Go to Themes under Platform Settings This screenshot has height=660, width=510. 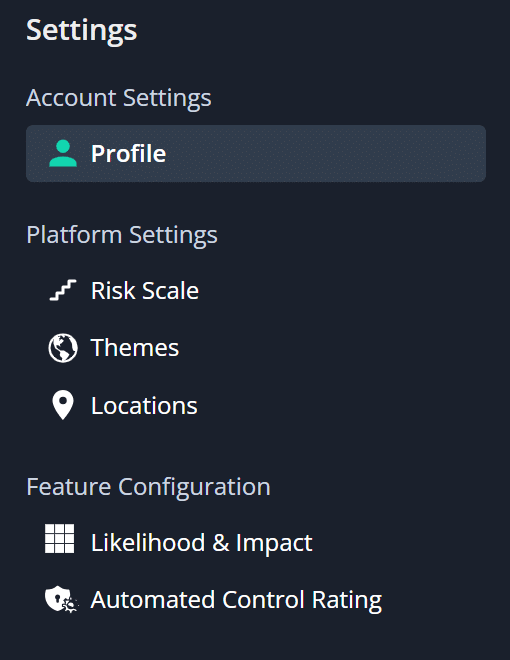pyautogui.click(x=135, y=348)
